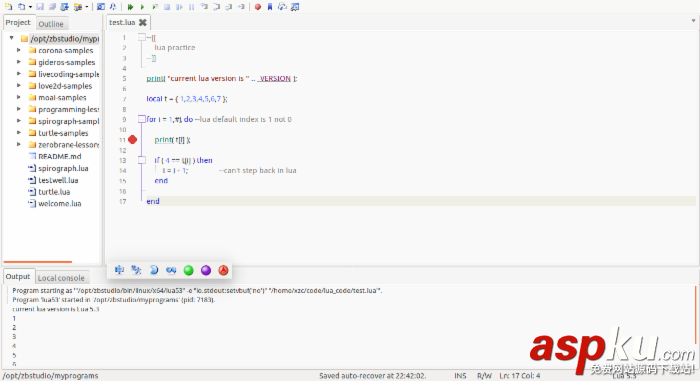Image resolution: width=700 pixels, height=381 pixels.
Task: Open the watch window icon
Action: tap(295, 7)
